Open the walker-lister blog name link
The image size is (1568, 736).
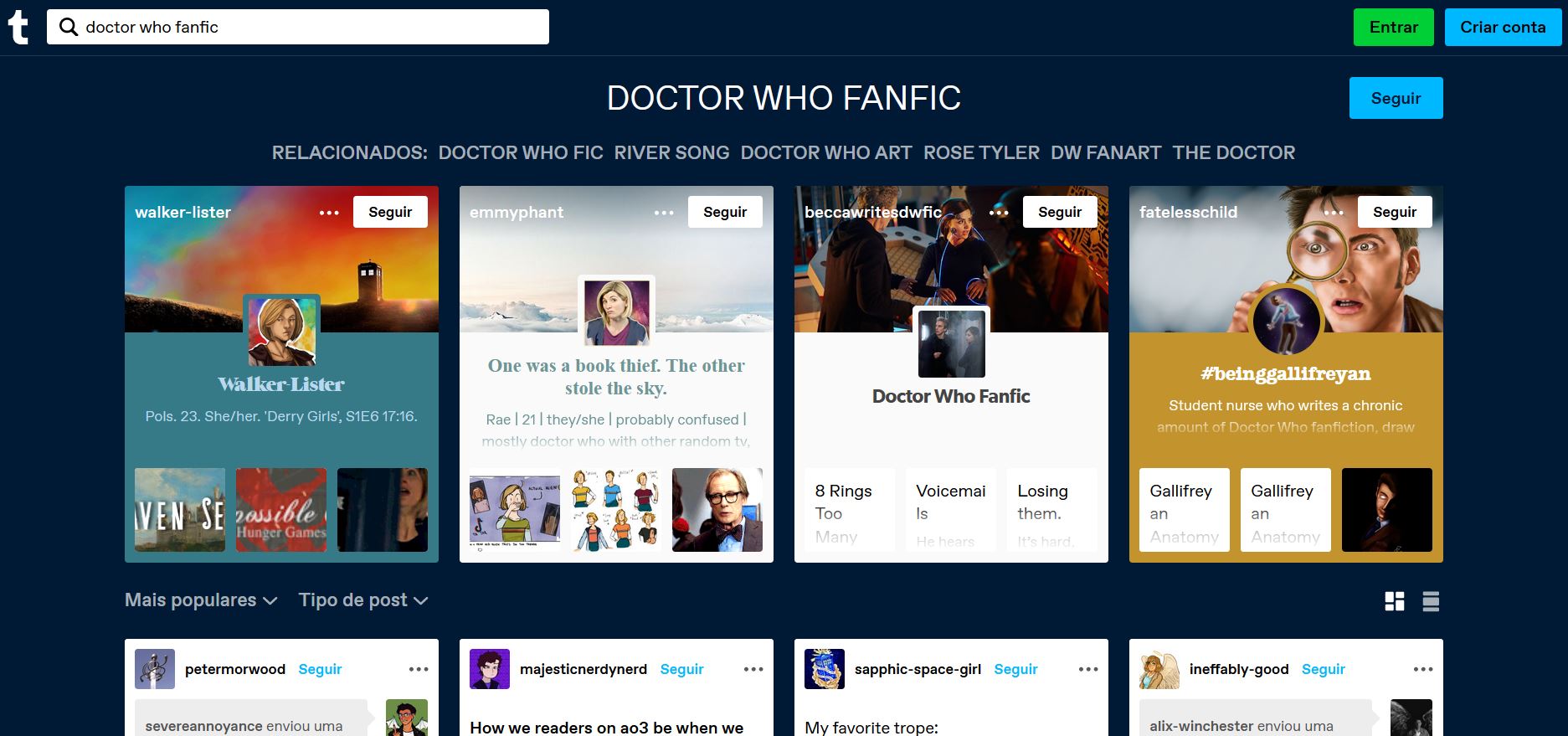point(183,212)
